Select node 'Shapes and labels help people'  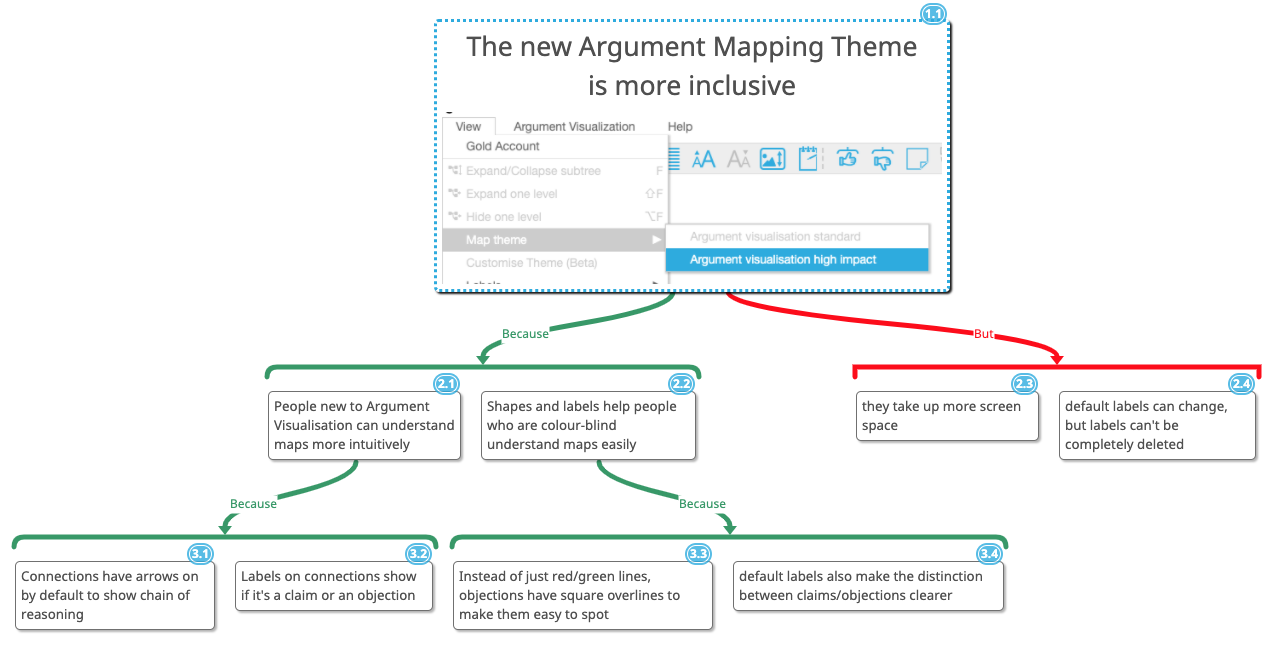[588, 425]
